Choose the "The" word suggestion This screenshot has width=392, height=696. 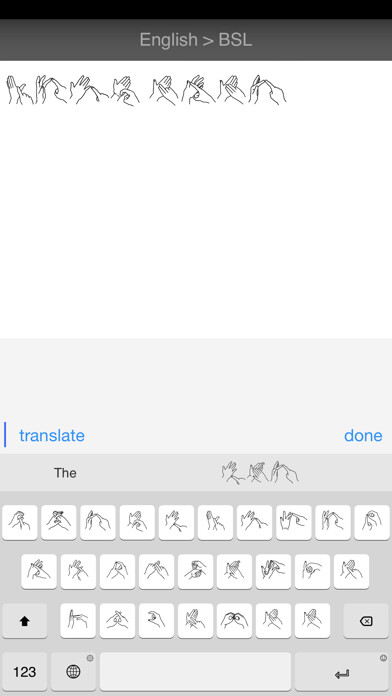tap(65, 473)
